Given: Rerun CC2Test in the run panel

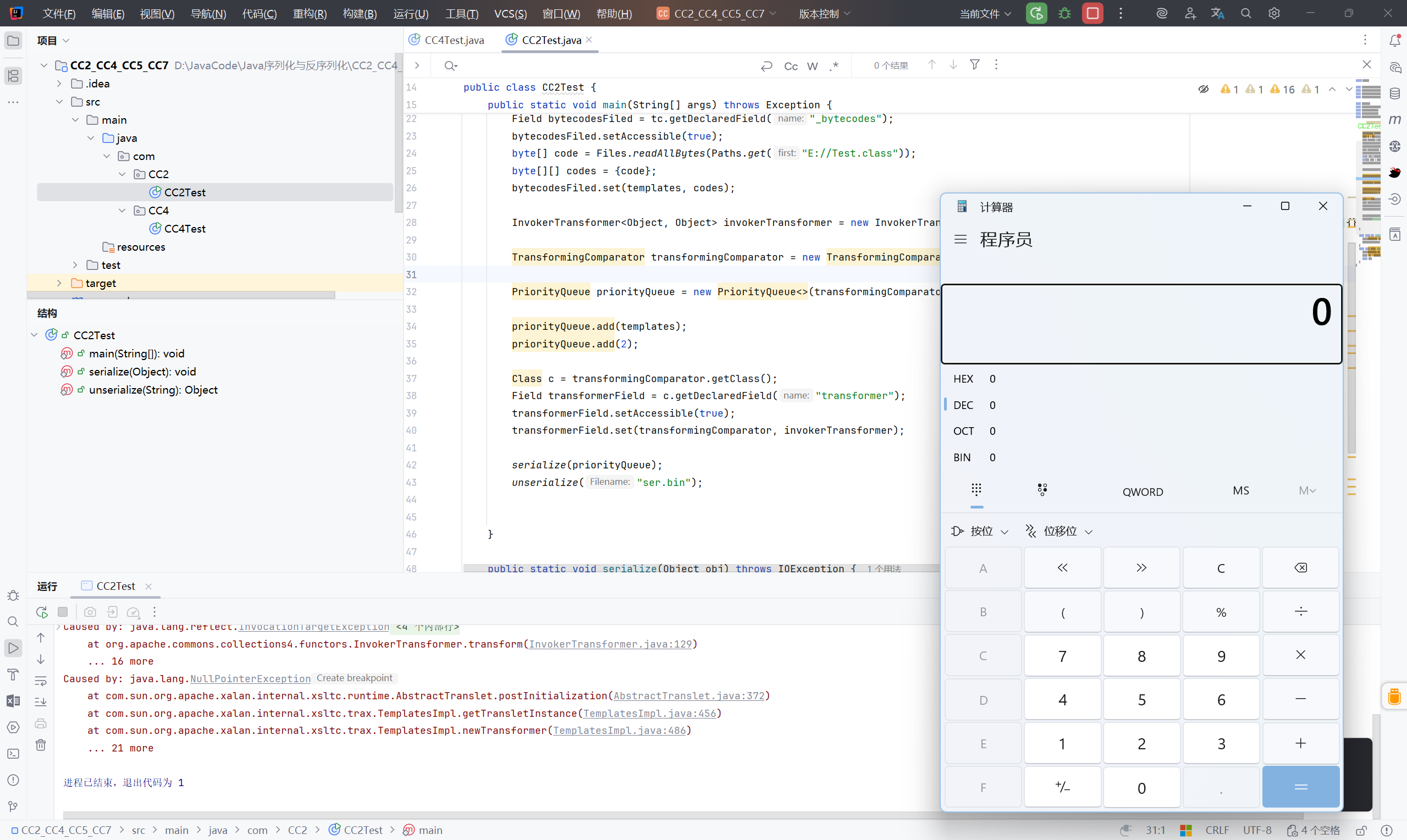Looking at the screenshot, I should click(41, 612).
